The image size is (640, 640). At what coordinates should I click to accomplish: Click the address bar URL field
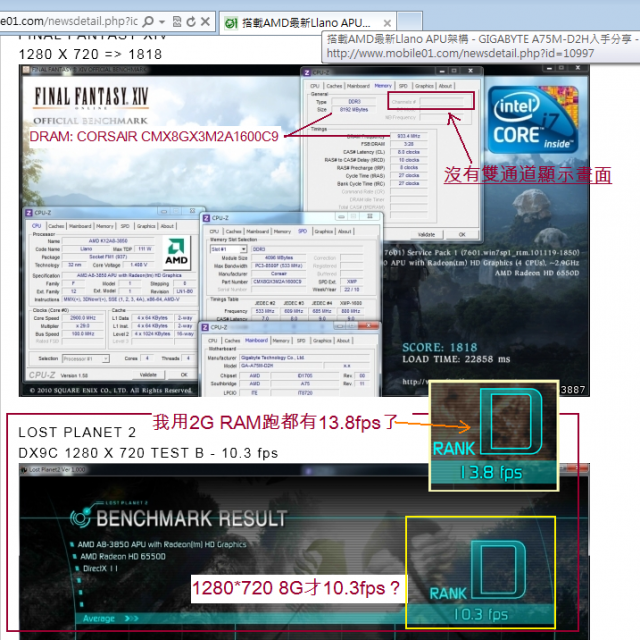[69, 21]
